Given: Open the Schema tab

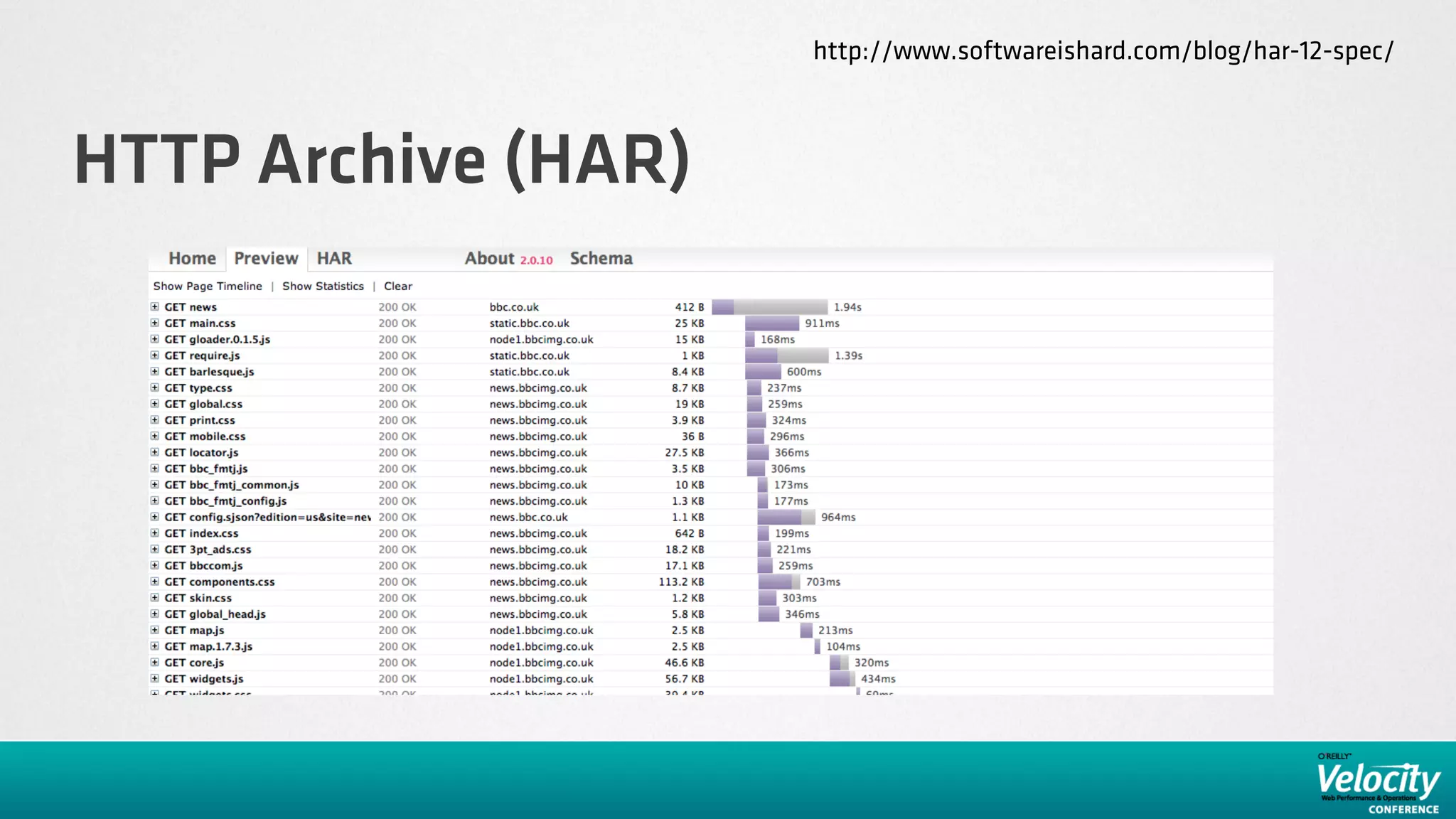Looking at the screenshot, I should tap(601, 259).
